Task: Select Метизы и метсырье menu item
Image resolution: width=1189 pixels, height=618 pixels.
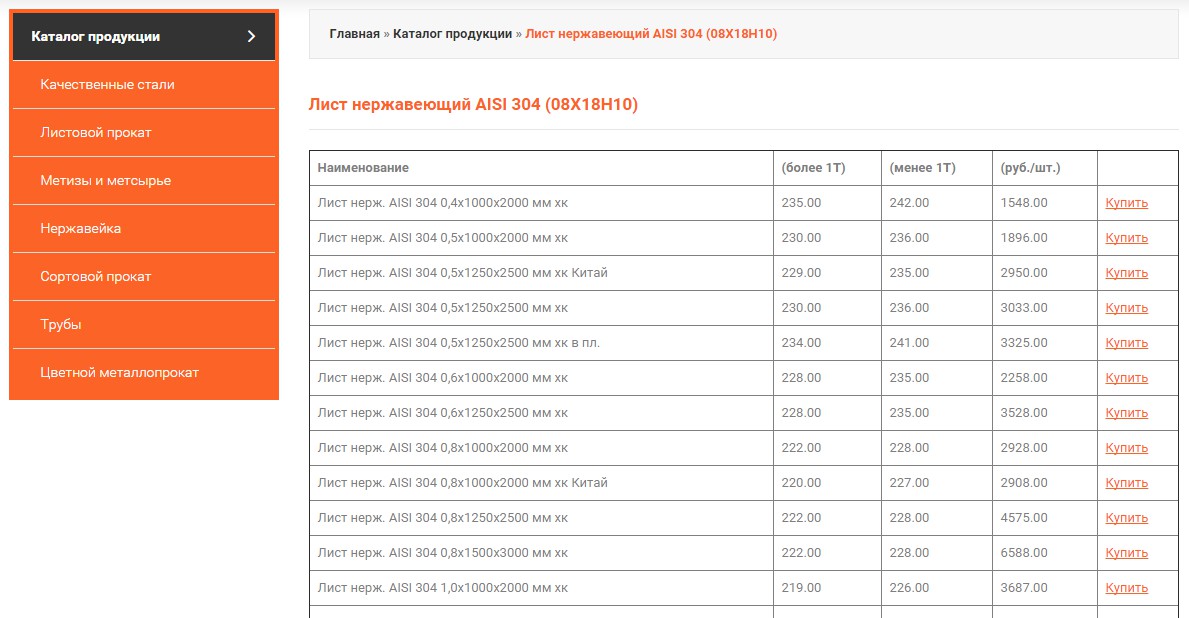Action: 106,181
